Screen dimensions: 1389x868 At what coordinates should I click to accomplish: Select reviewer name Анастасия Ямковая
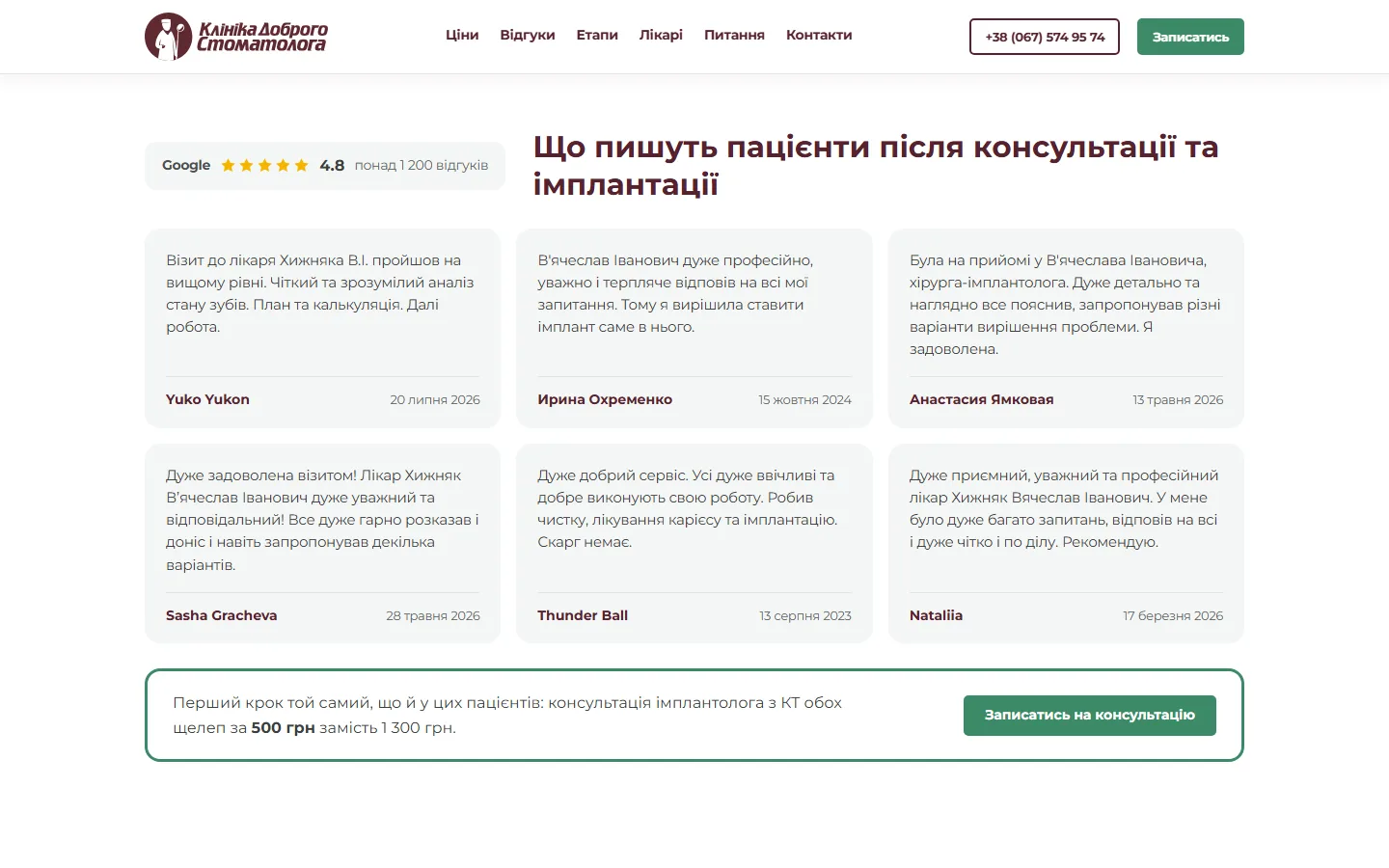[x=982, y=399]
